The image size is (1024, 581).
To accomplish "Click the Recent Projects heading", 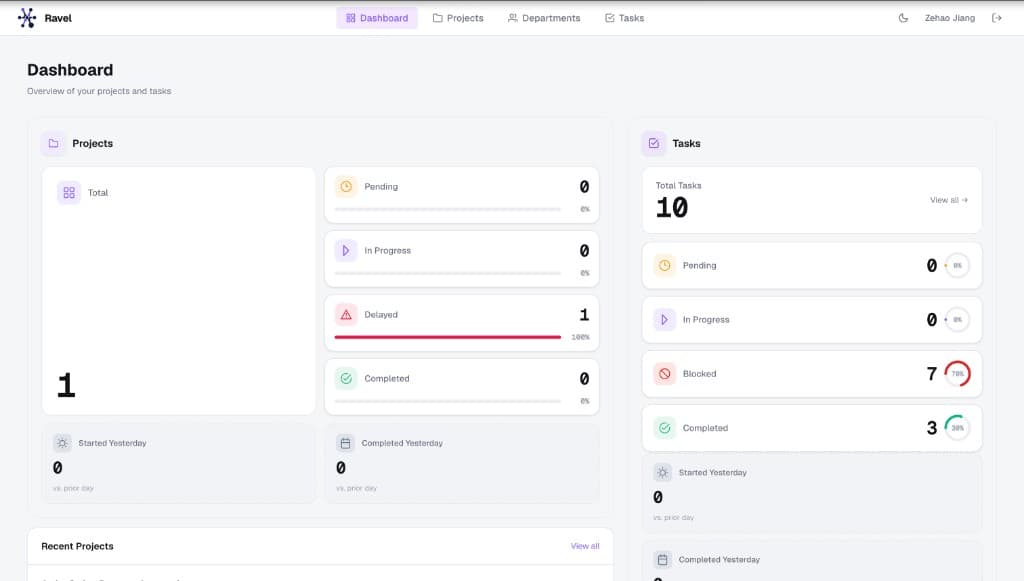I will click(x=77, y=546).
